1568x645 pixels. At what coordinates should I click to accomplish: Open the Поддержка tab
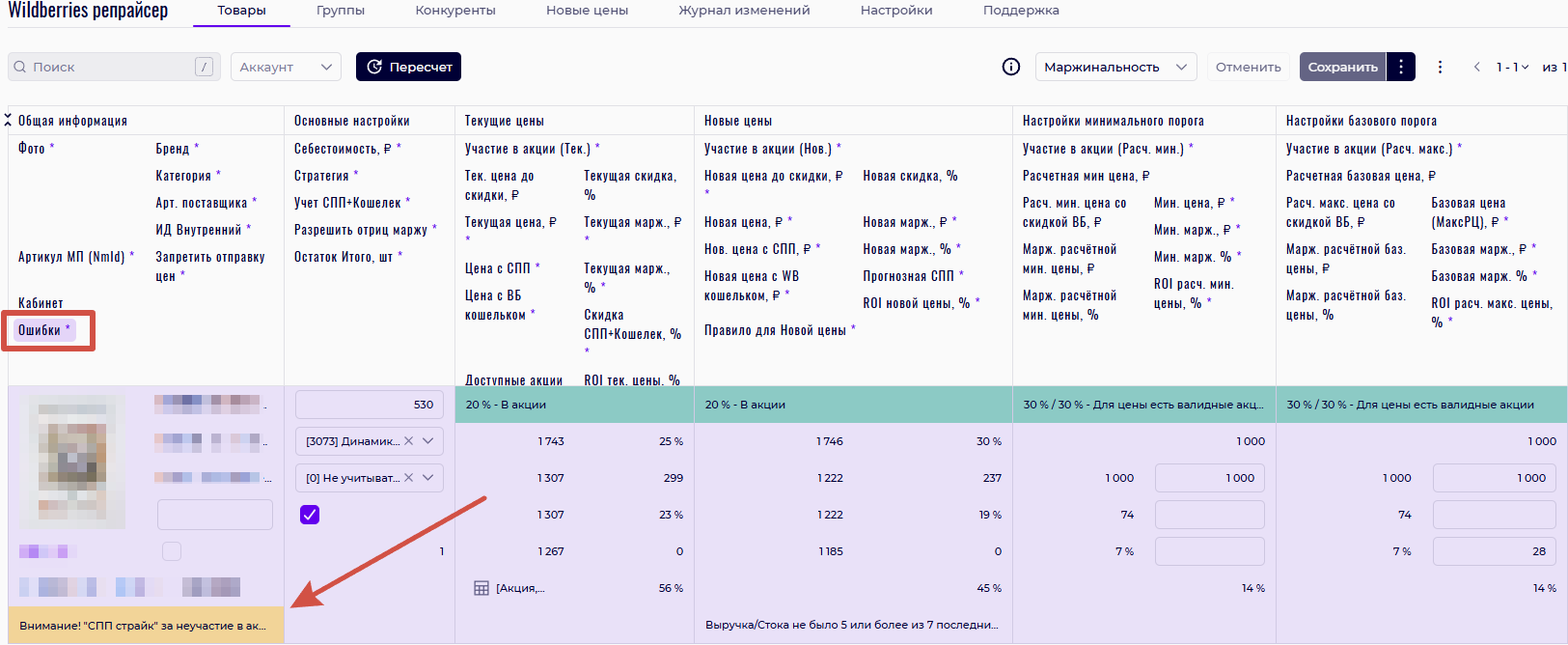point(1021,11)
